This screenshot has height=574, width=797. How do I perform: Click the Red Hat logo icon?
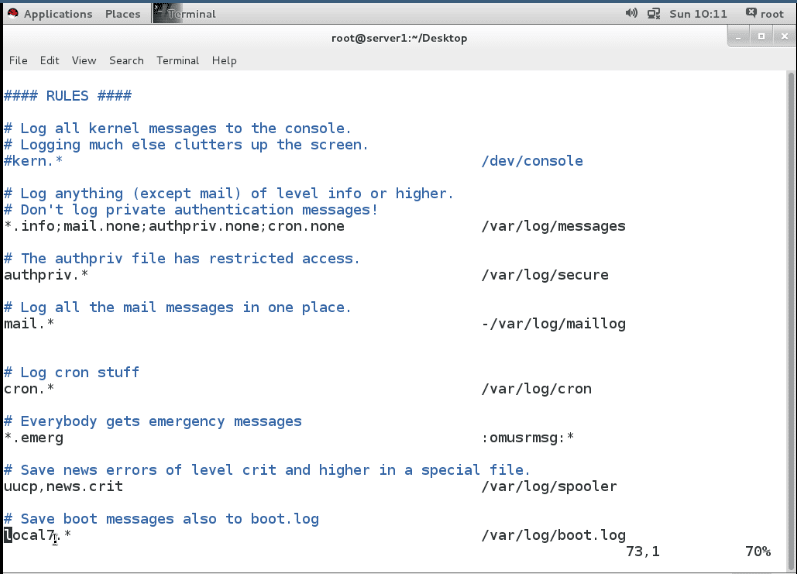(x=13, y=13)
